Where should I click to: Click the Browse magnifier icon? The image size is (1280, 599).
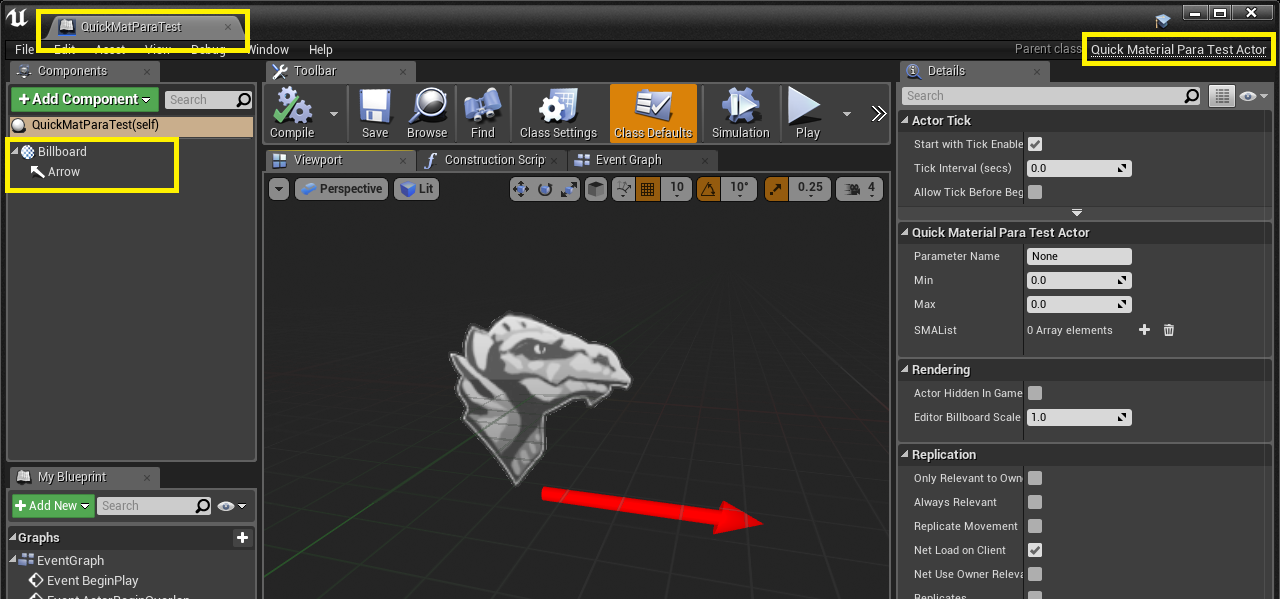point(427,112)
